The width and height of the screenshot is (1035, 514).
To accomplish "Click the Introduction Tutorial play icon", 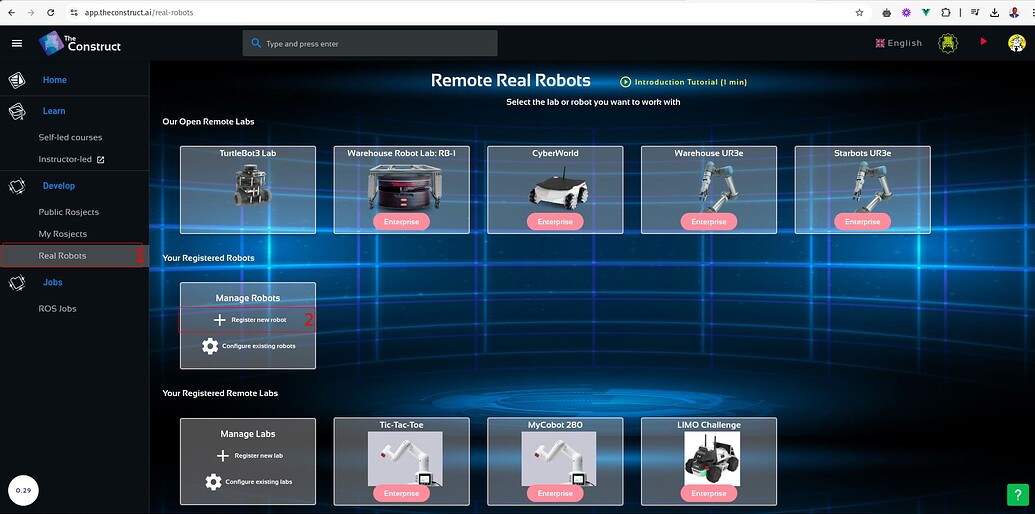I will (625, 82).
